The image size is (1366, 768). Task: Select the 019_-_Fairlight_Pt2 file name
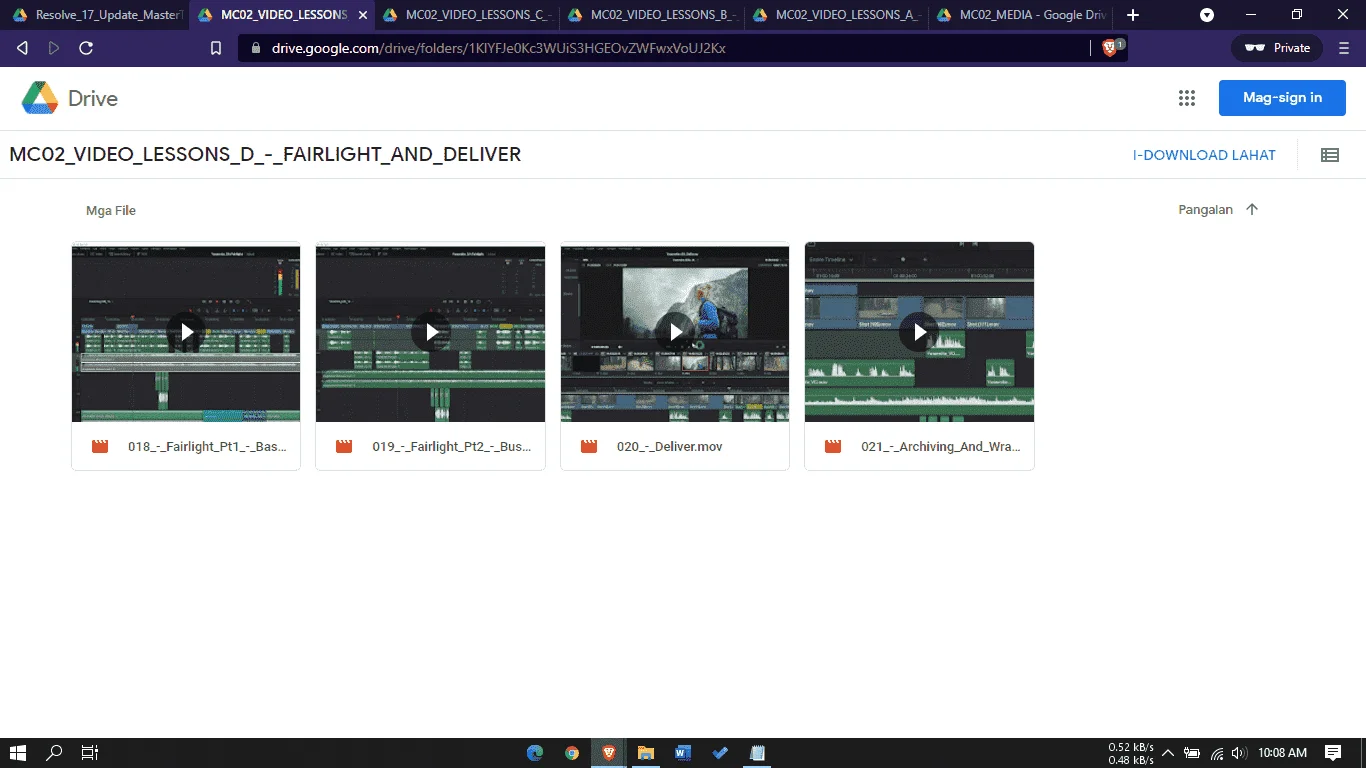click(x=452, y=447)
